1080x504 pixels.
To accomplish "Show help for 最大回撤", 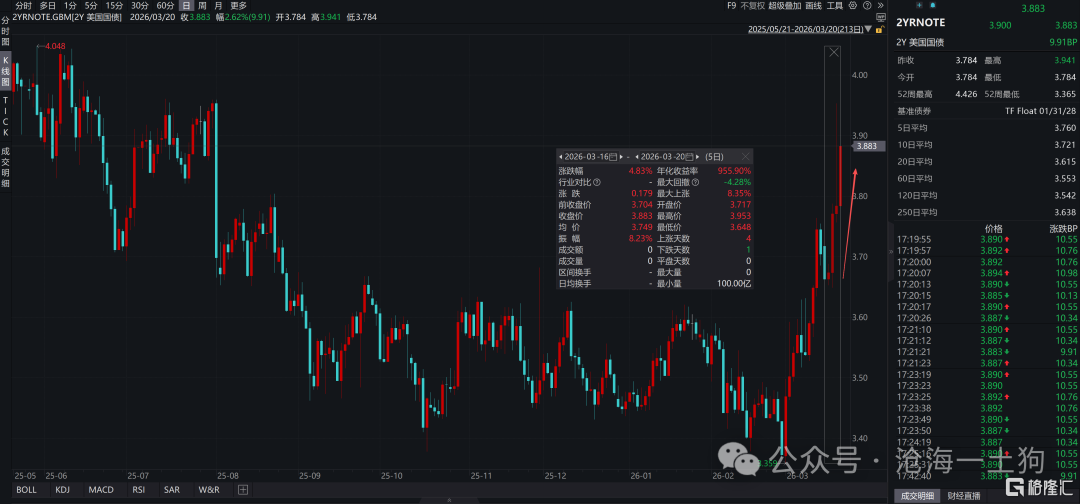I will click(695, 182).
